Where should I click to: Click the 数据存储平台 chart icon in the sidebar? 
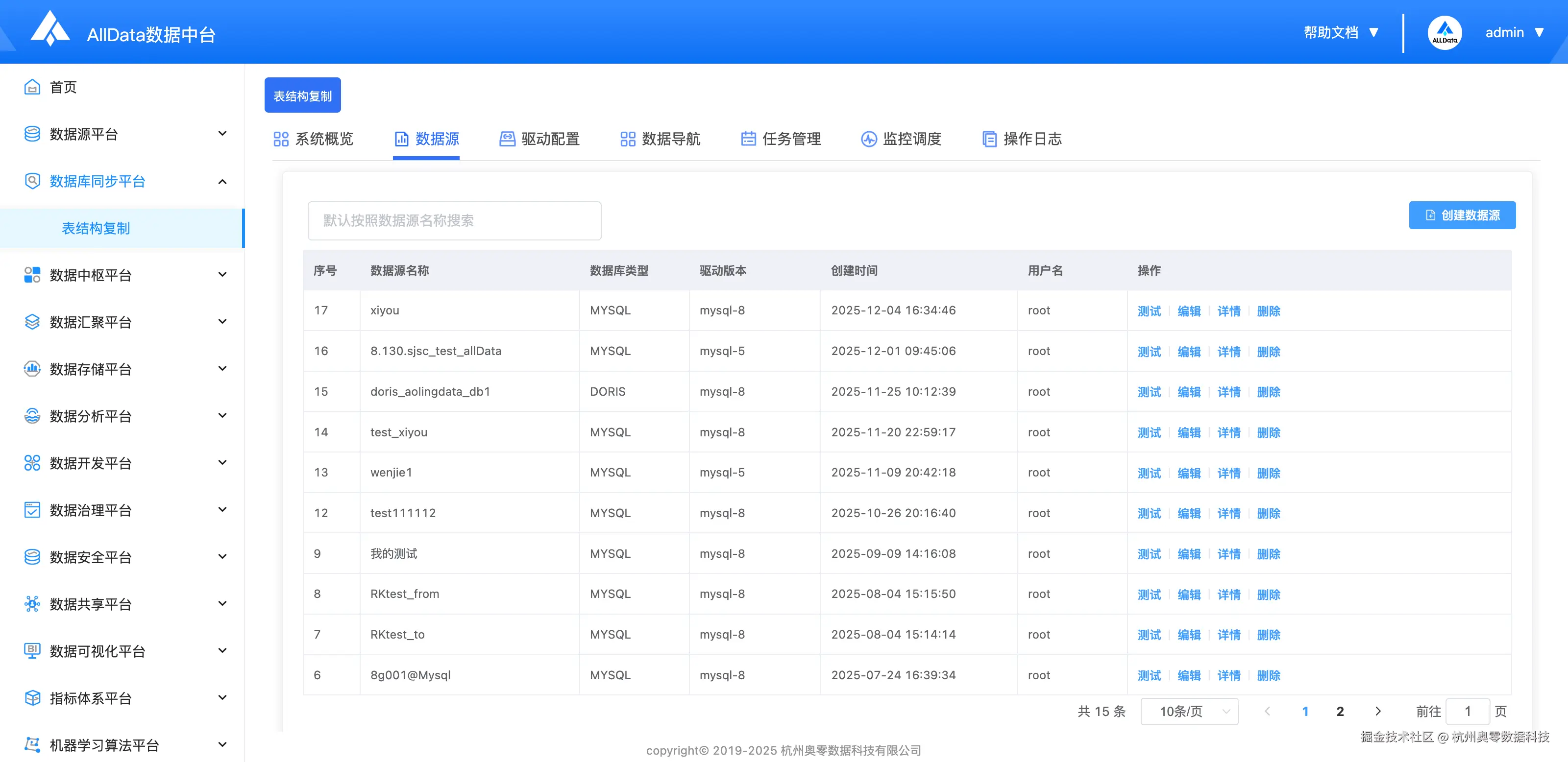32,369
